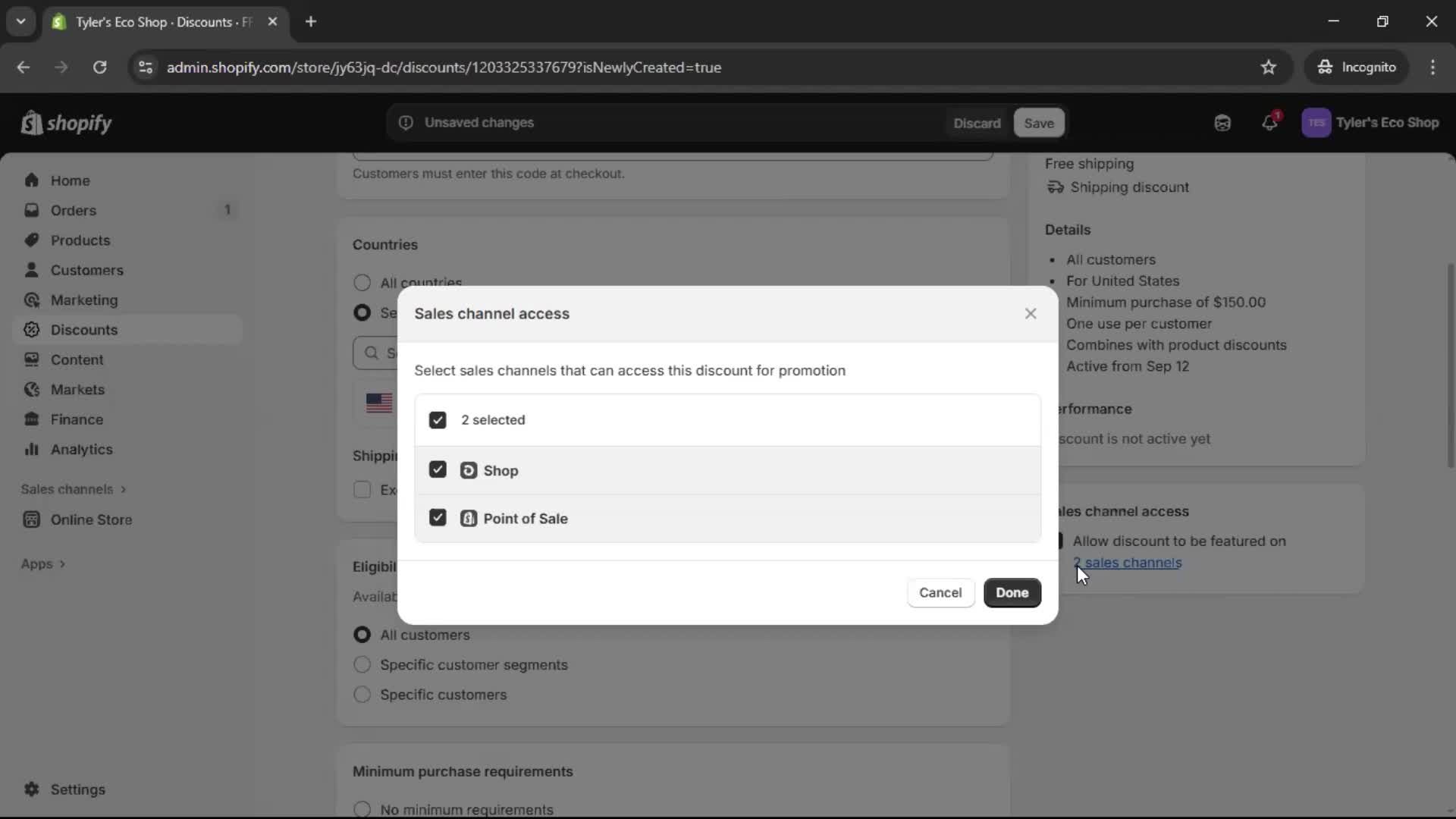
Task: Uncheck the Shop sales channel
Action: [x=438, y=469]
